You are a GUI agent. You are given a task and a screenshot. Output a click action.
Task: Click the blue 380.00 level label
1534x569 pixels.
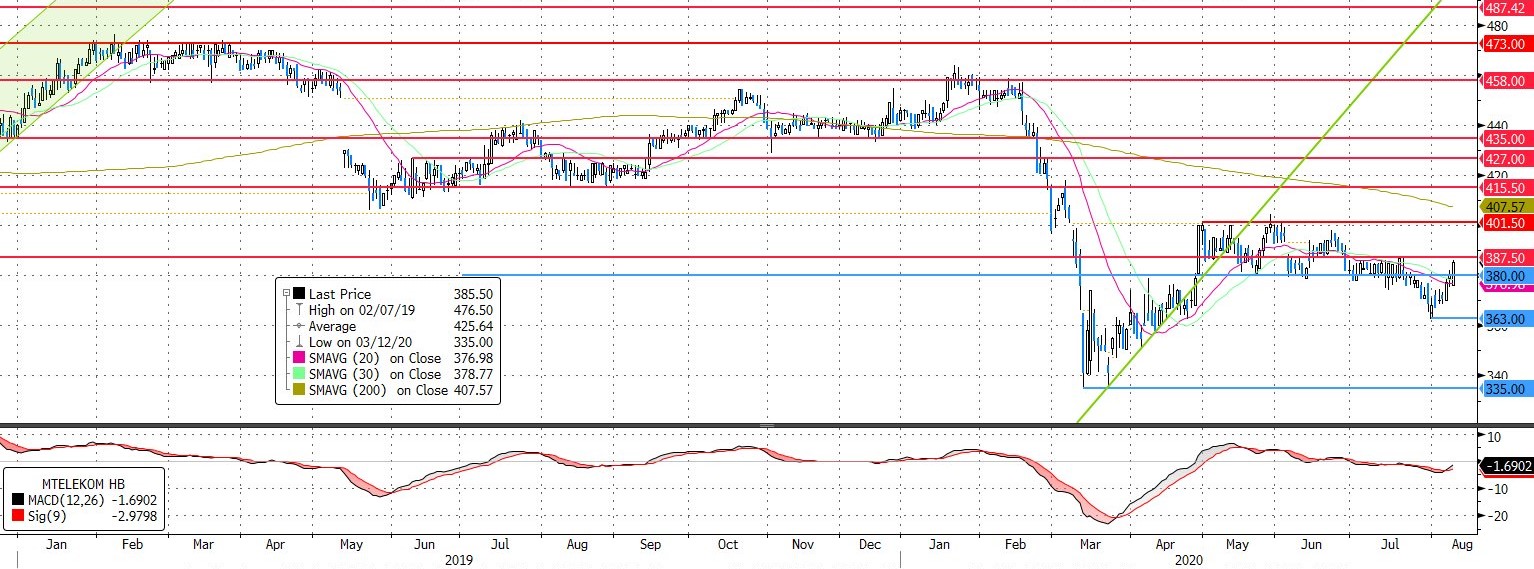coord(1506,275)
